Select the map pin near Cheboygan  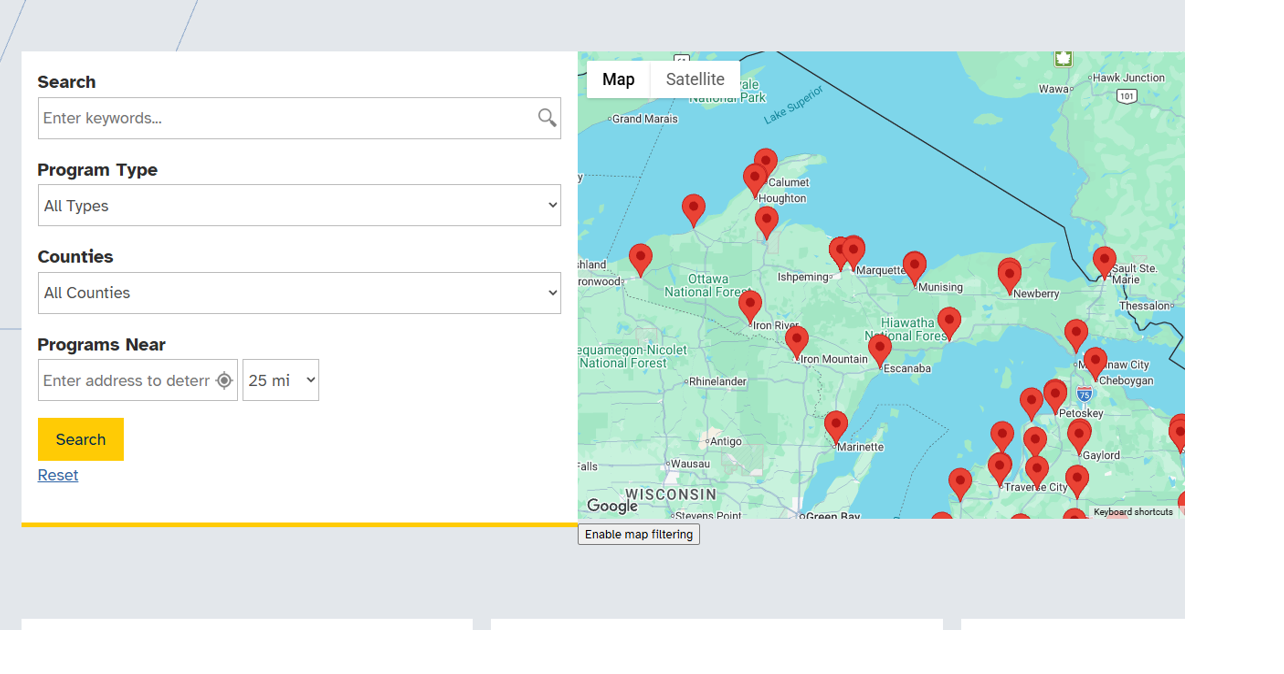1095,365
